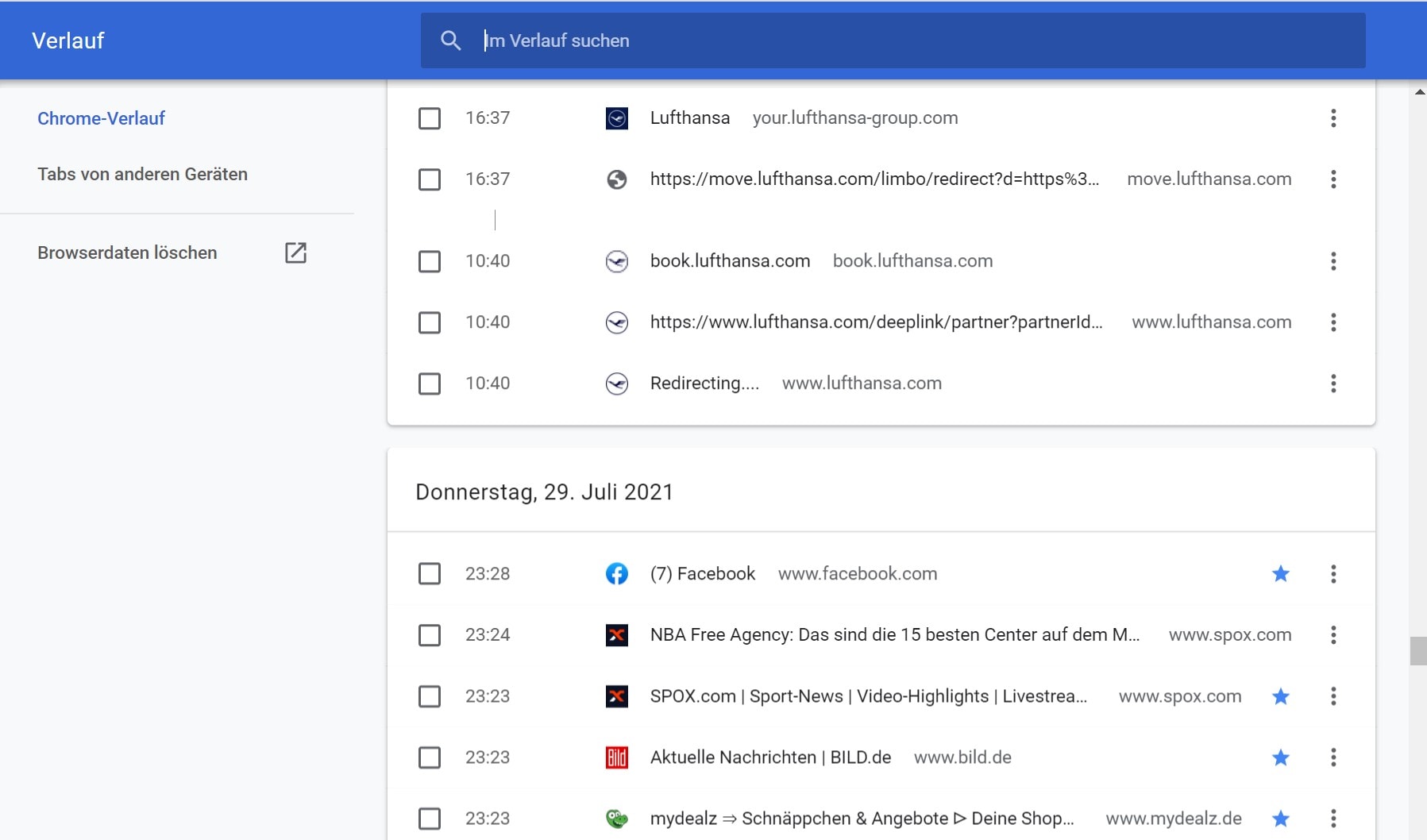Tick checkbox for mydealz entry
1427x840 pixels.
click(x=430, y=819)
